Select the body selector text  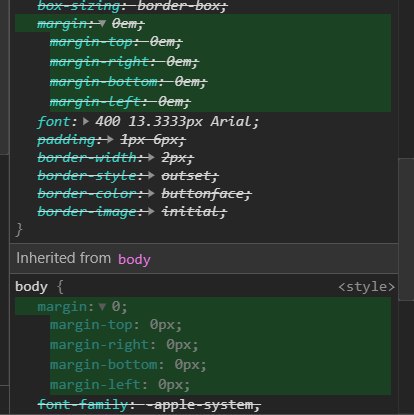(x=31, y=287)
